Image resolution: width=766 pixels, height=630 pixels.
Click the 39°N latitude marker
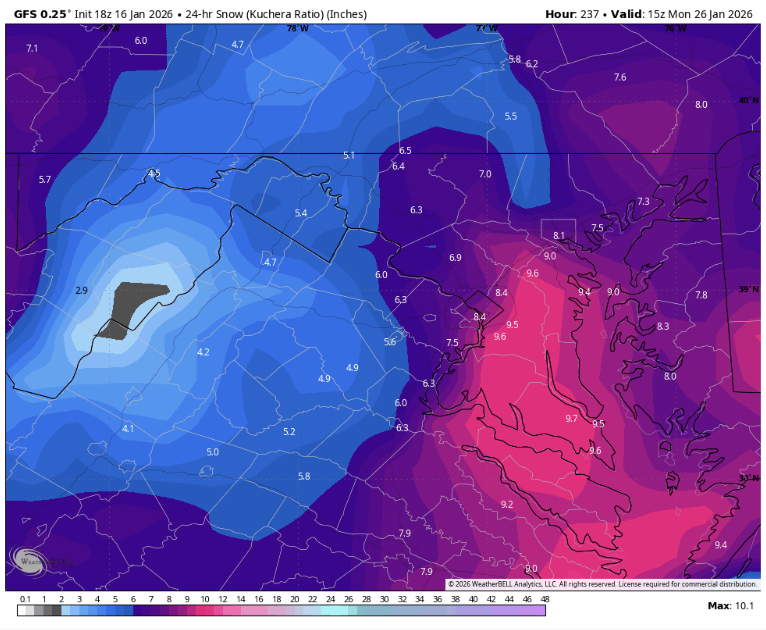[747, 289]
